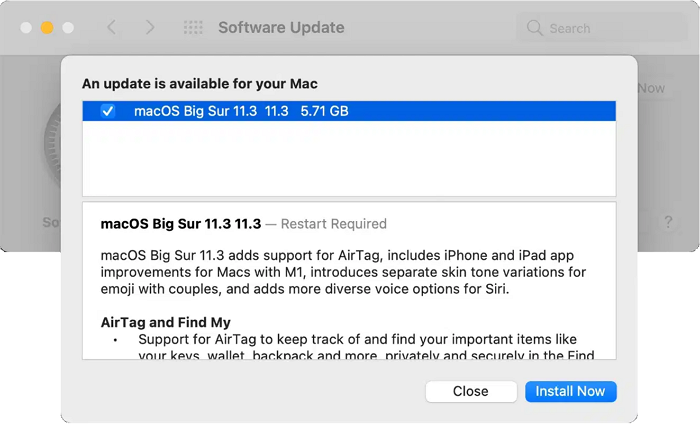Click the gray zoom window button
The width and height of the screenshot is (700, 424).
(66, 28)
